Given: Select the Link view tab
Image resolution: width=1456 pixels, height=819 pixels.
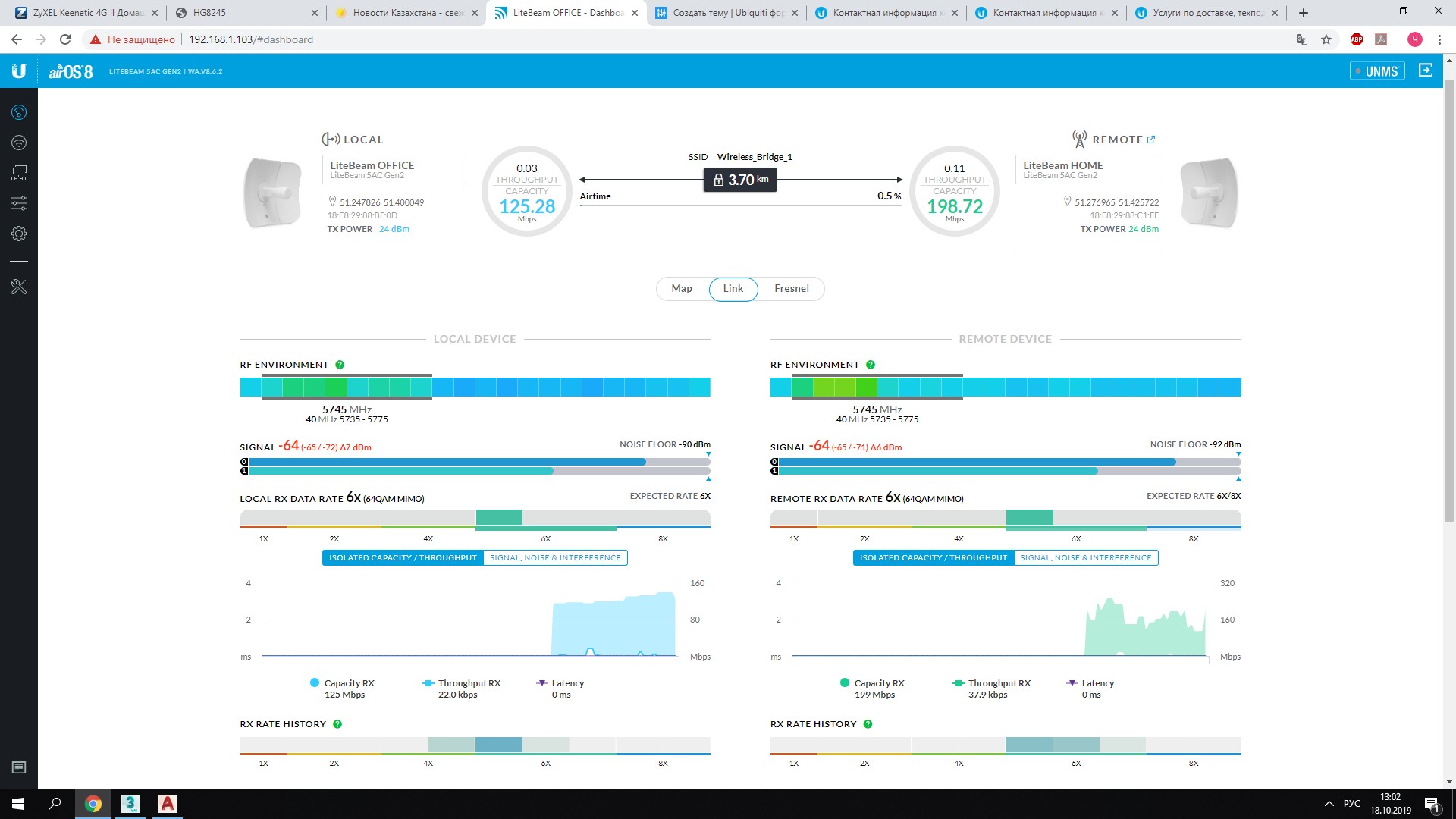Looking at the screenshot, I should click(x=733, y=289).
